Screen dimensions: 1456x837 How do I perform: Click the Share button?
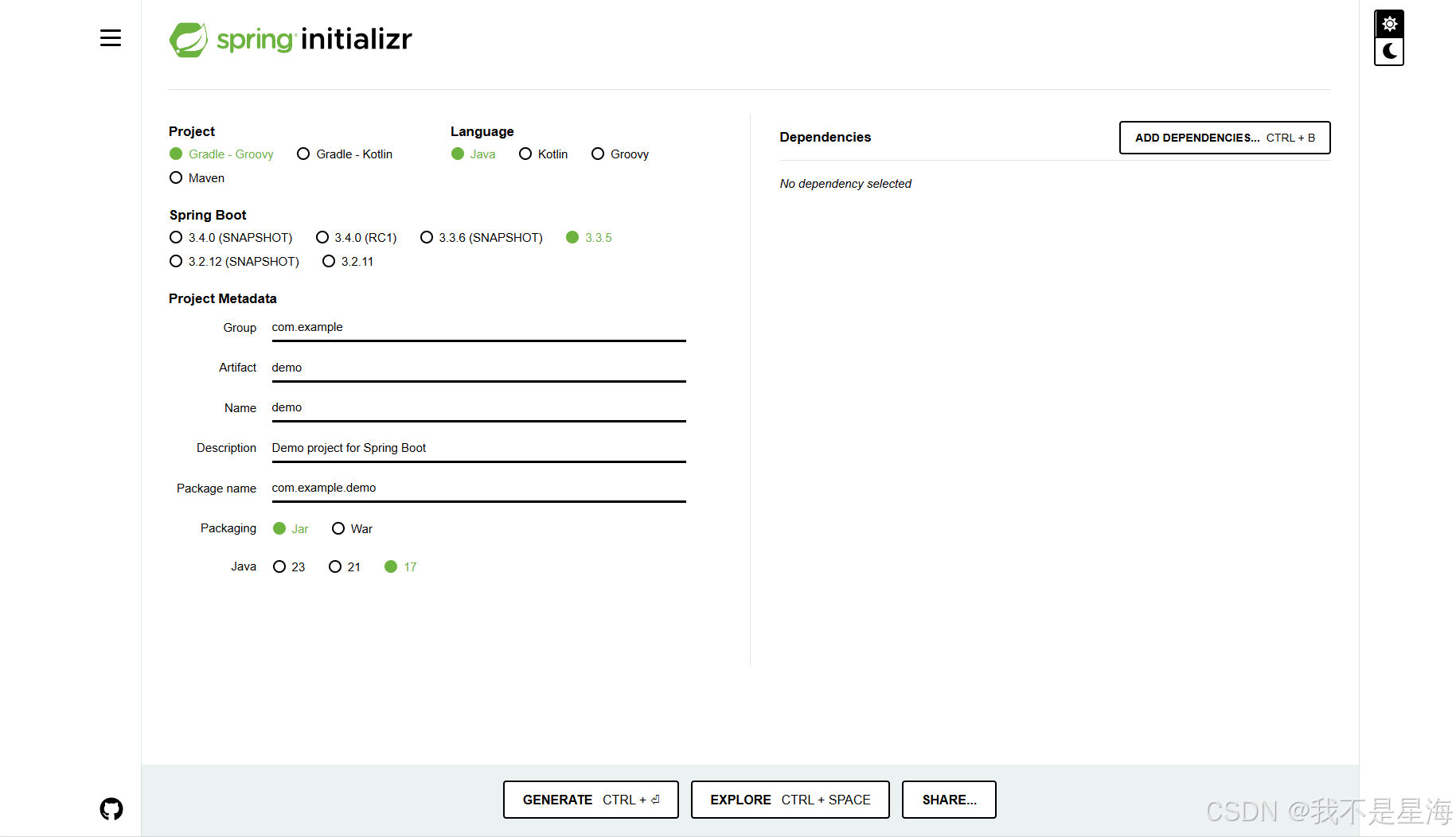(x=949, y=800)
